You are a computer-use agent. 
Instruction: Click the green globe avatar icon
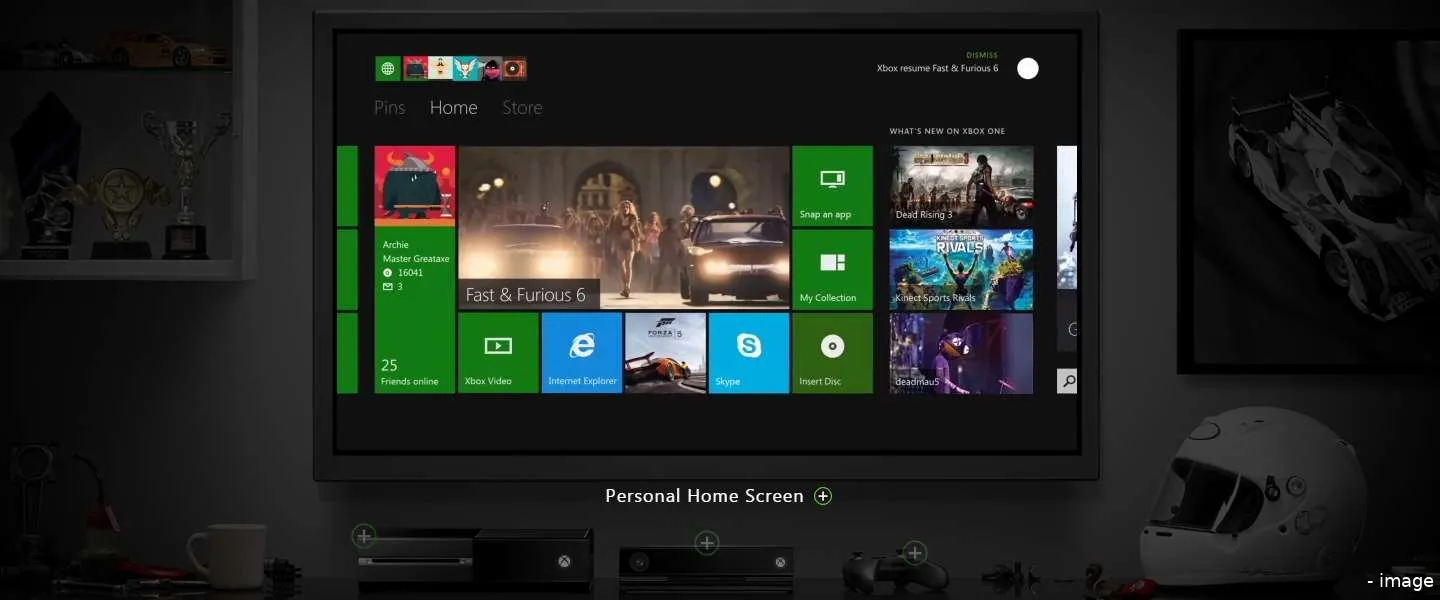pos(388,68)
